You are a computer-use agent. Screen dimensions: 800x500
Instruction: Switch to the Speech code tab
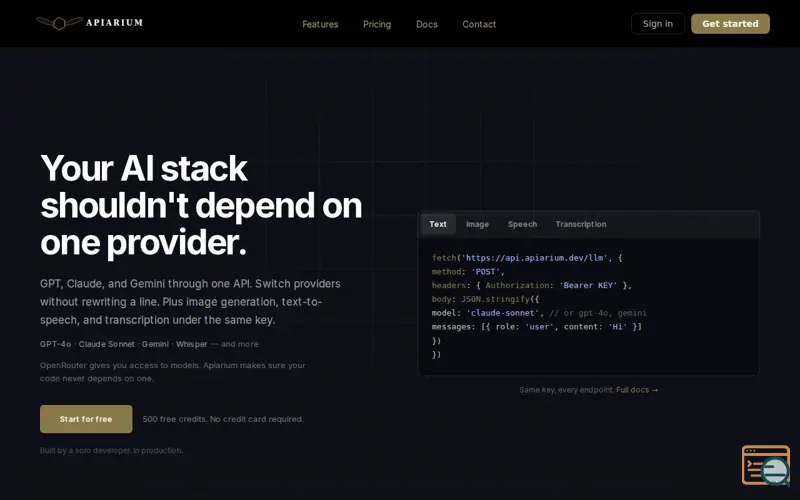click(x=522, y=224)
